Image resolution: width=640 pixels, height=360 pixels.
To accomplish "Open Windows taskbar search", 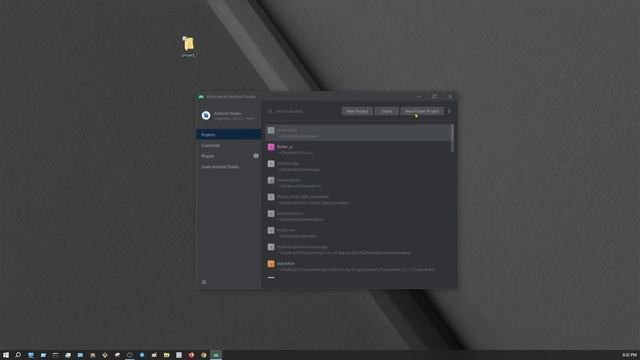I will (x=18, y=355).
